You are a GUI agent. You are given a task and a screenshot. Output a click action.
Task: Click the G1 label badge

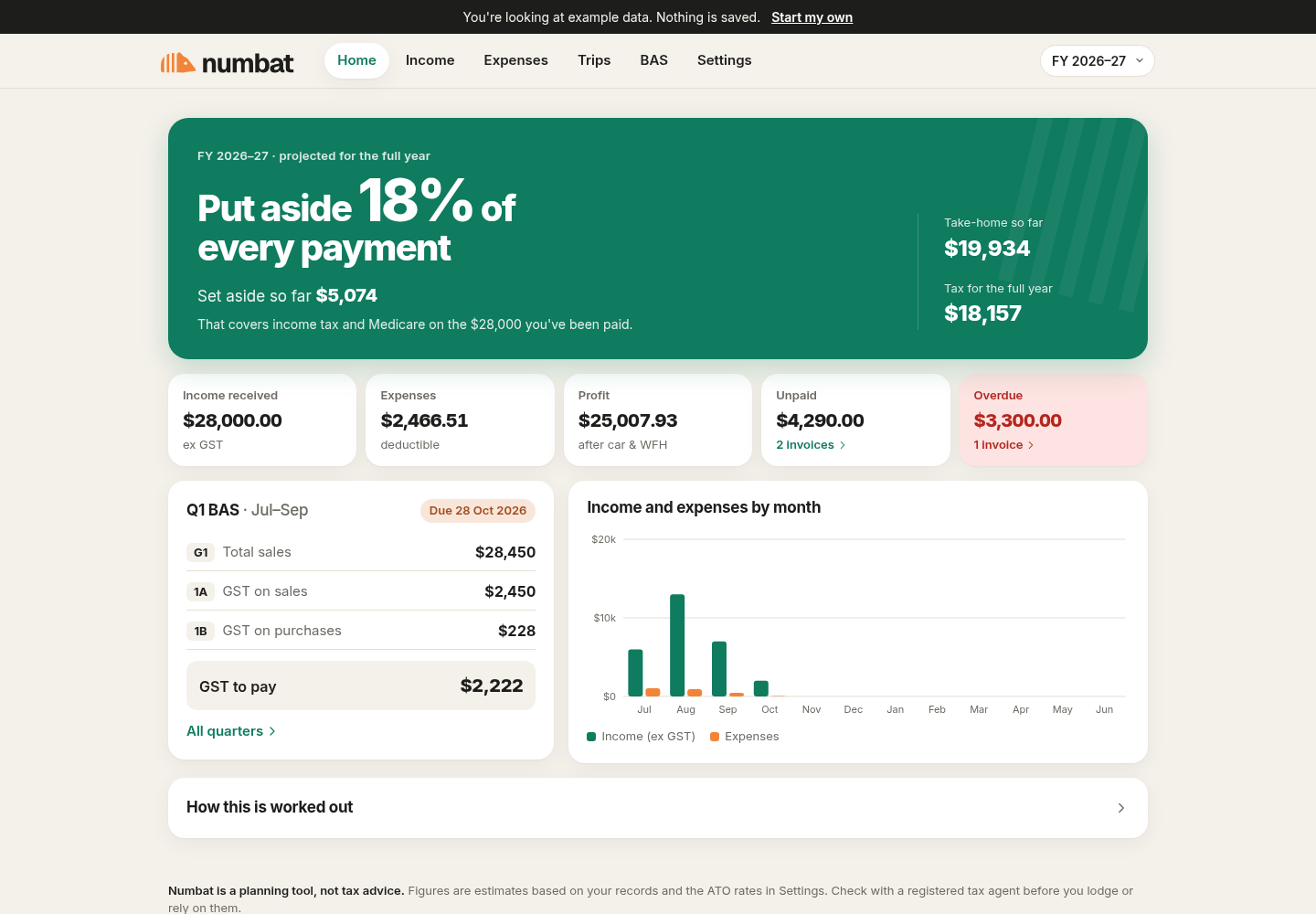[x=201, y=552]
